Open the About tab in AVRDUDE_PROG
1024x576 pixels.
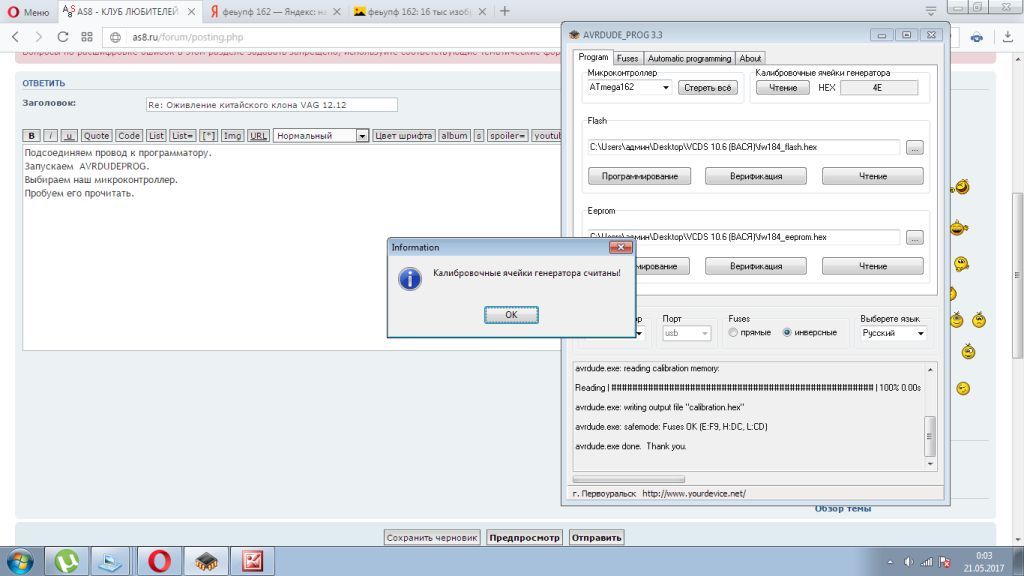coord(750,58)
